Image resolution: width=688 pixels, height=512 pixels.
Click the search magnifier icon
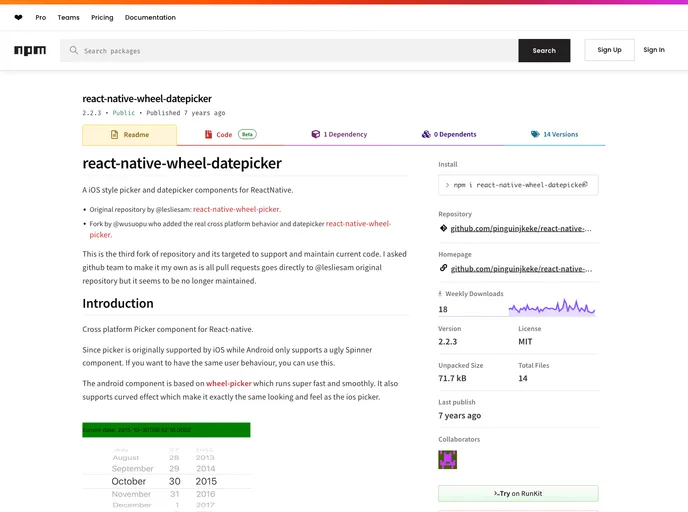pyautogui.click(x=74, y=50)
